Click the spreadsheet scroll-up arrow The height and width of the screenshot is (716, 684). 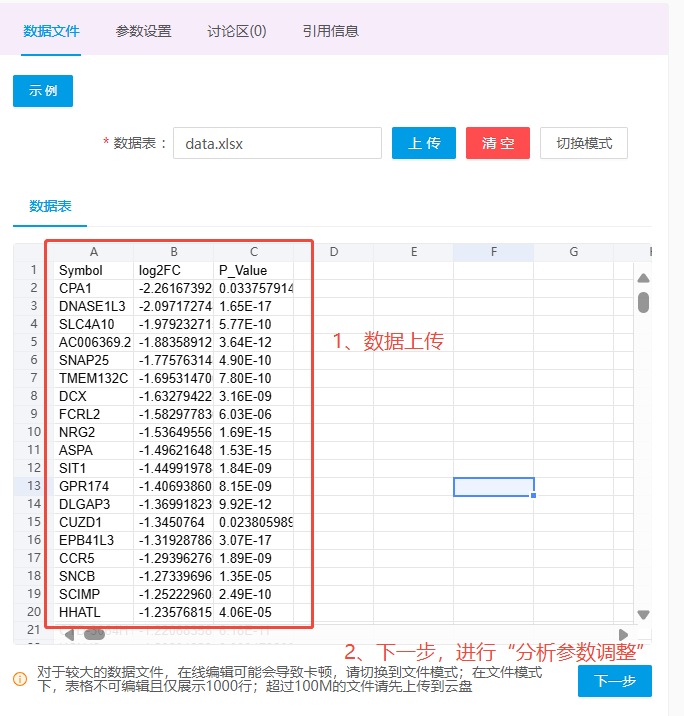[643, 278]
